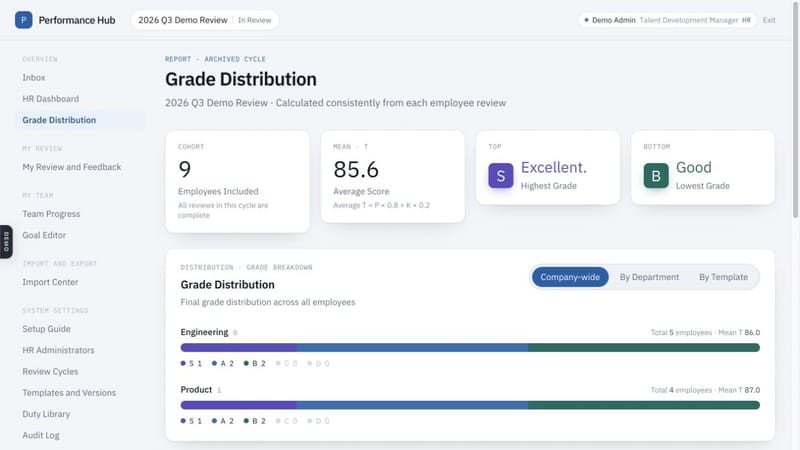Click the Grade Distribution page heading
Screen dimensions: 800x450
tap(241, 80)
